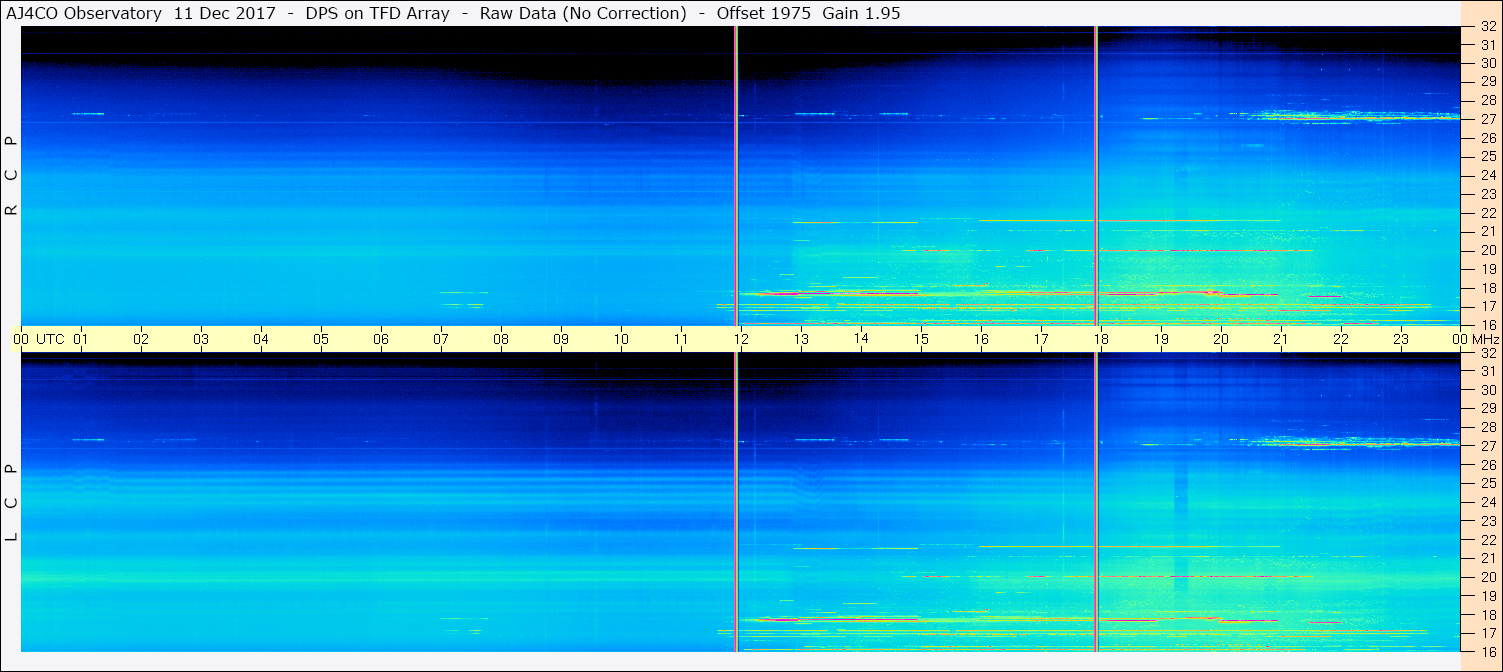Click hour '12' on the time axis
The height and width of the screenshot is (672, 1503).
741,339
